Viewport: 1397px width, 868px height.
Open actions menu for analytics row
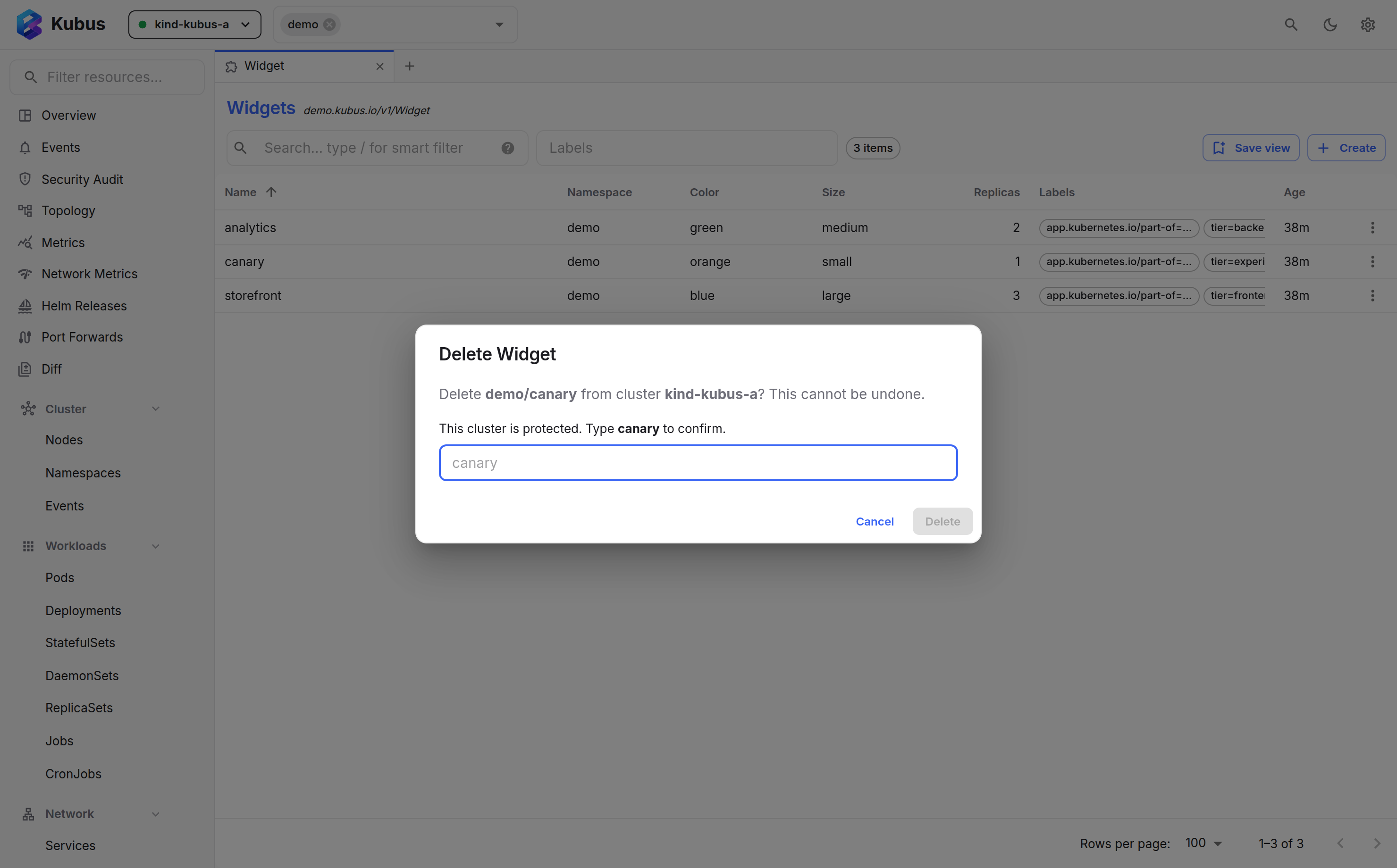[x=1373, y=227]
